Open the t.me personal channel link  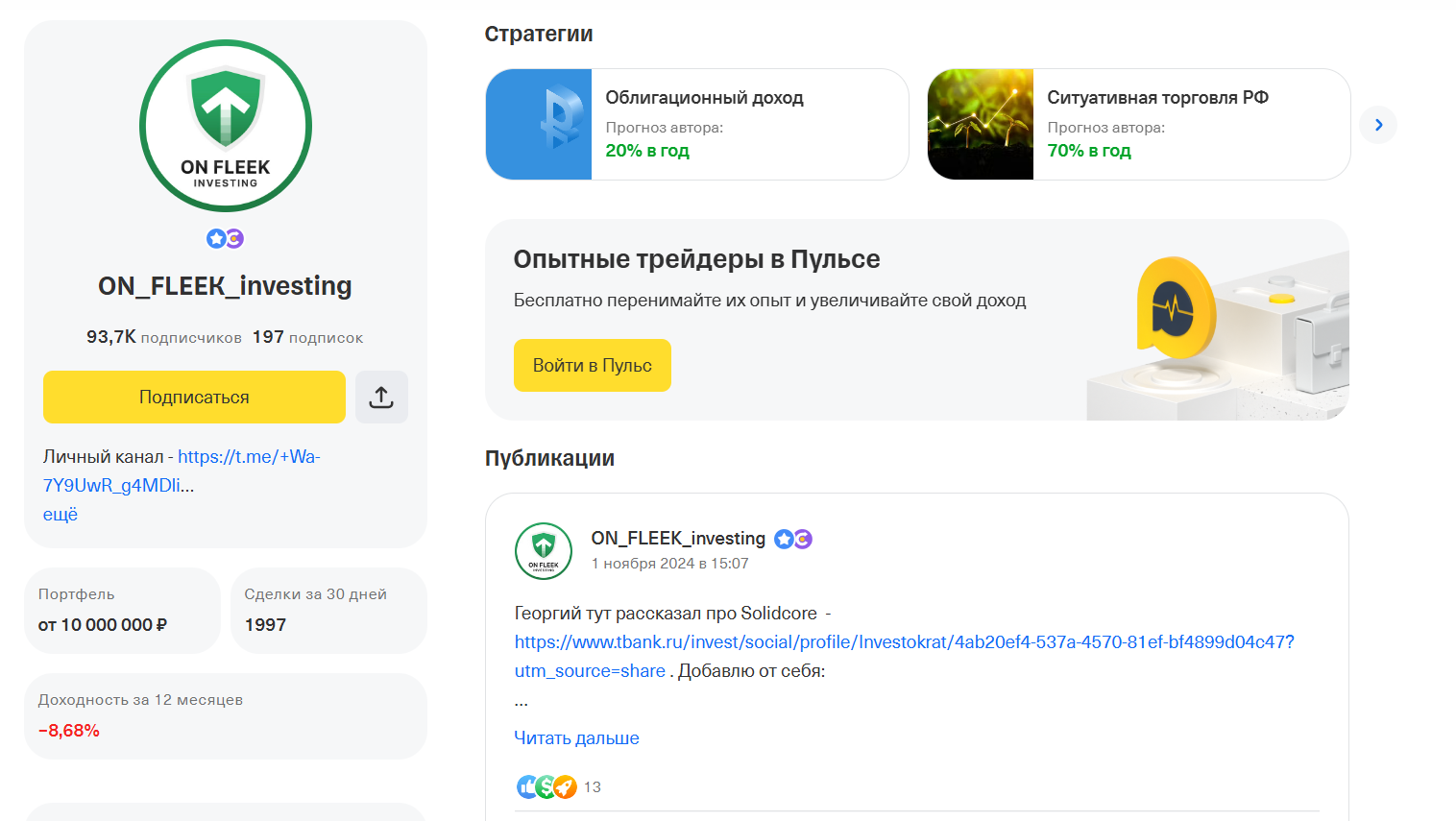182,471
